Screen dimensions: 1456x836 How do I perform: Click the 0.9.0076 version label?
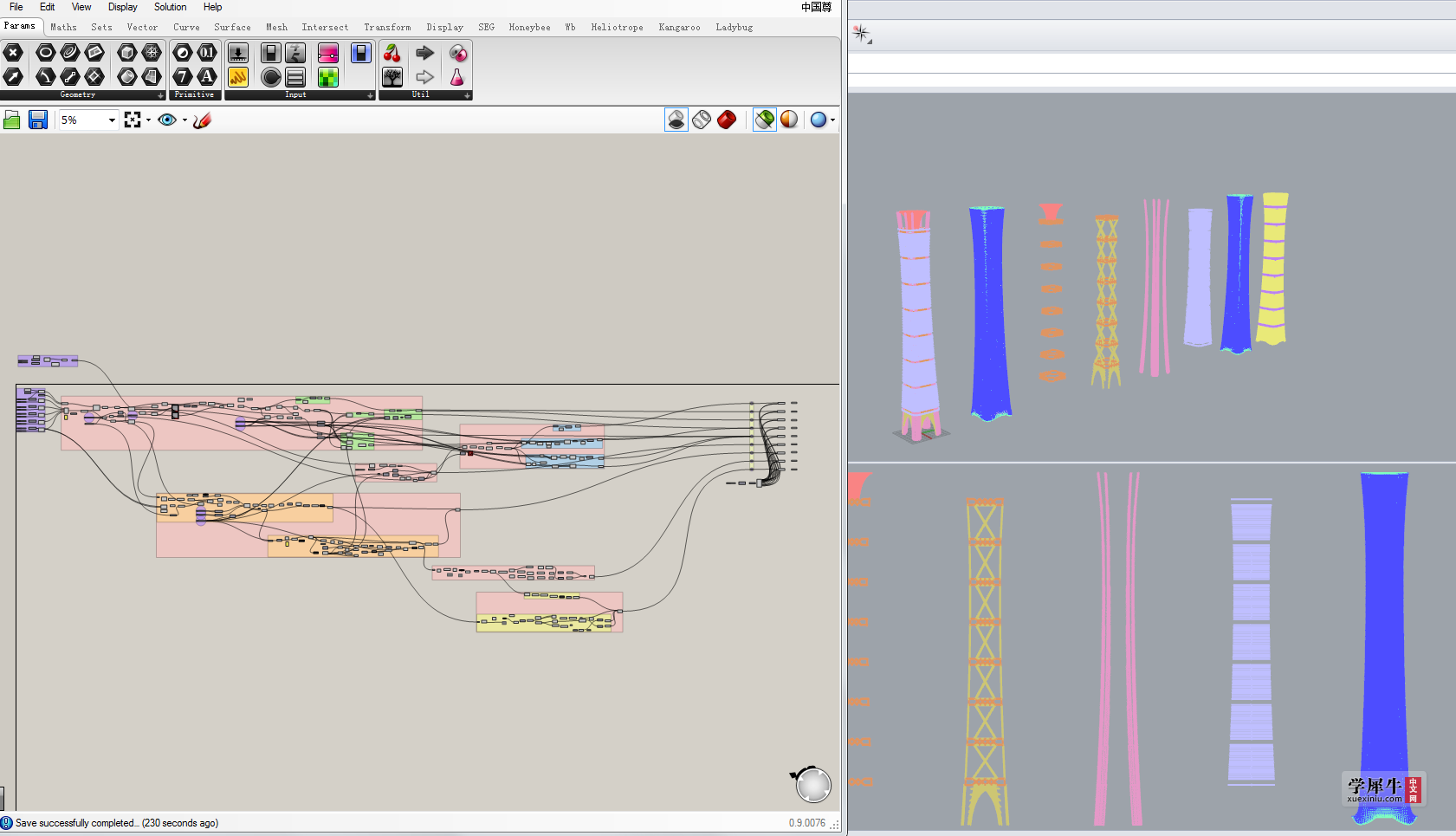pos(806,823)
